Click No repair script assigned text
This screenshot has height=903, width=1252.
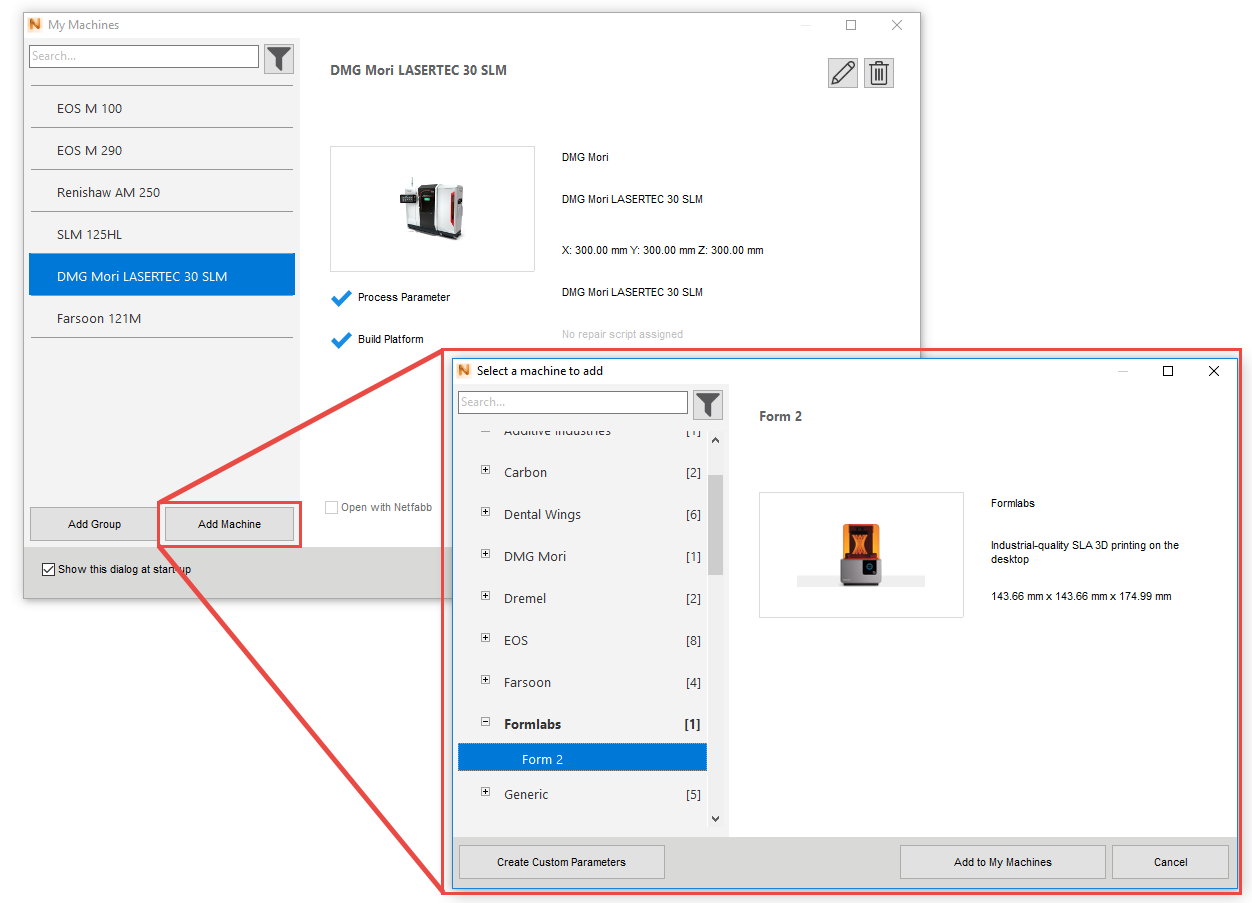click(622, 334)
